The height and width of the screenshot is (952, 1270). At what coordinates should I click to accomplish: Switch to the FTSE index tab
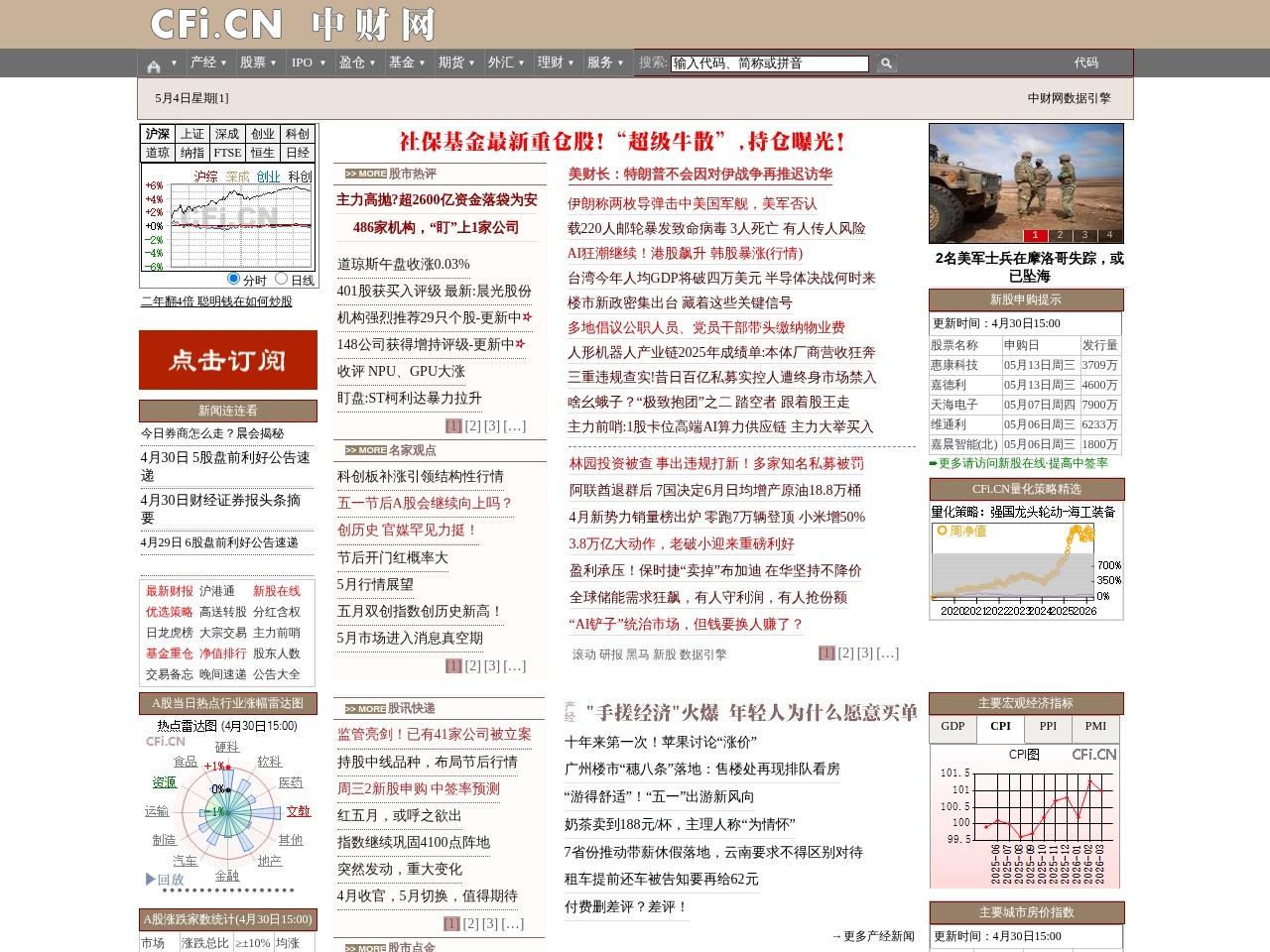(227, 153)
